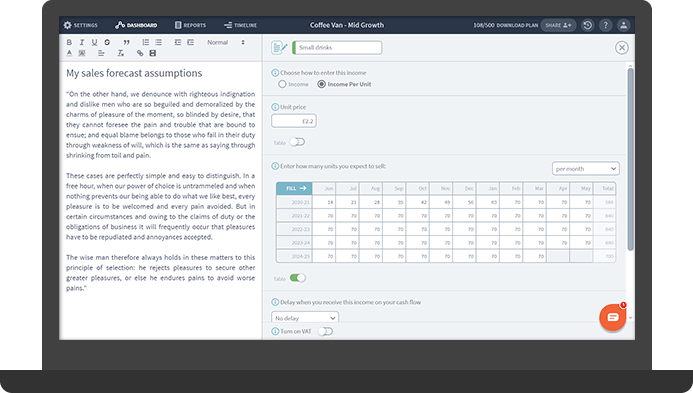Show info for units you expect to sell
The image size is (693, 393).
(x=275, y=166)
